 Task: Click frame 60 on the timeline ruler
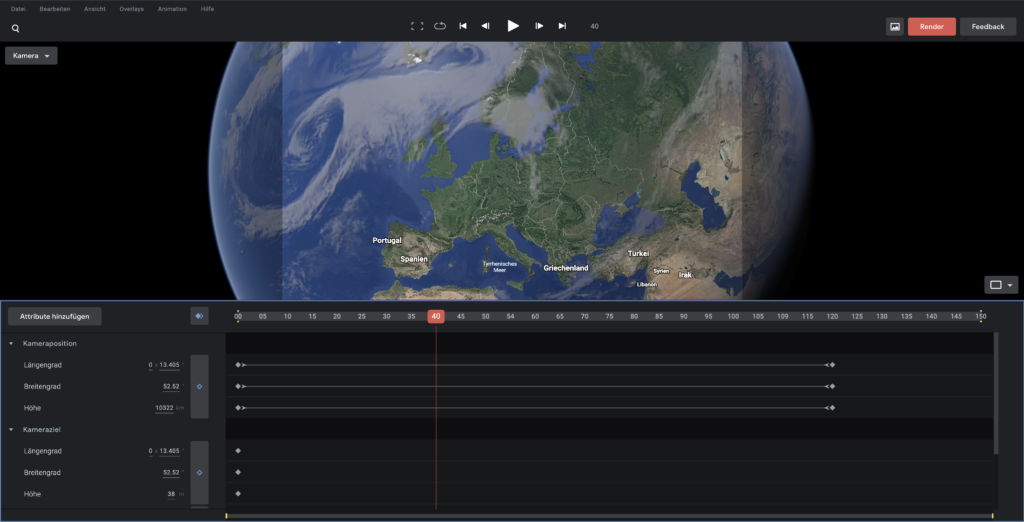click(x=535, y=316)
